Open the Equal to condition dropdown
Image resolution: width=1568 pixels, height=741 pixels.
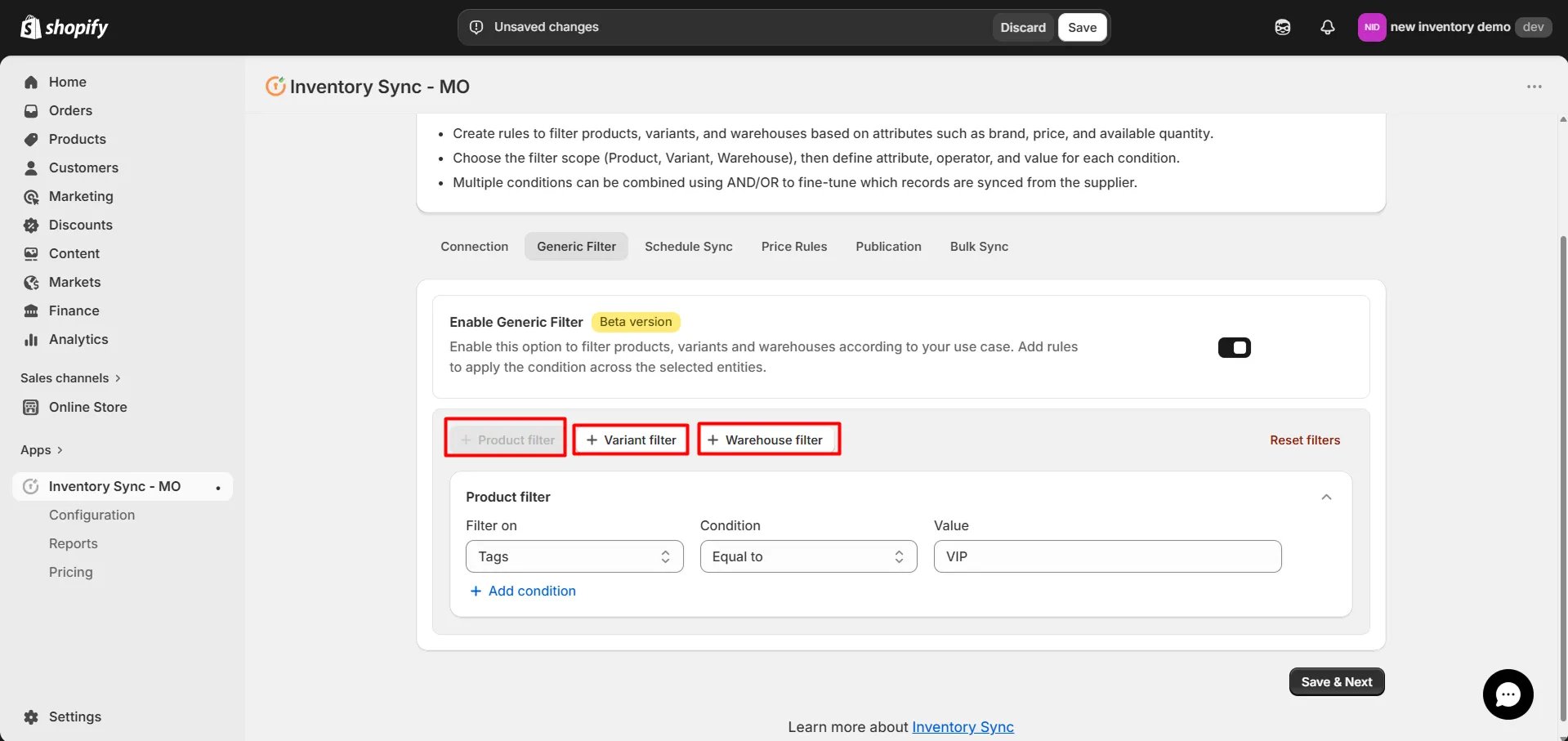pos(807,556)
